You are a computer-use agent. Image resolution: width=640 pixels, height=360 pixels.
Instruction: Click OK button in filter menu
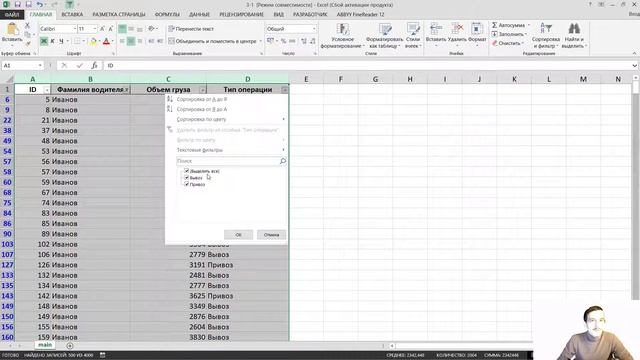pyautogui.click(x=238, y=235)
